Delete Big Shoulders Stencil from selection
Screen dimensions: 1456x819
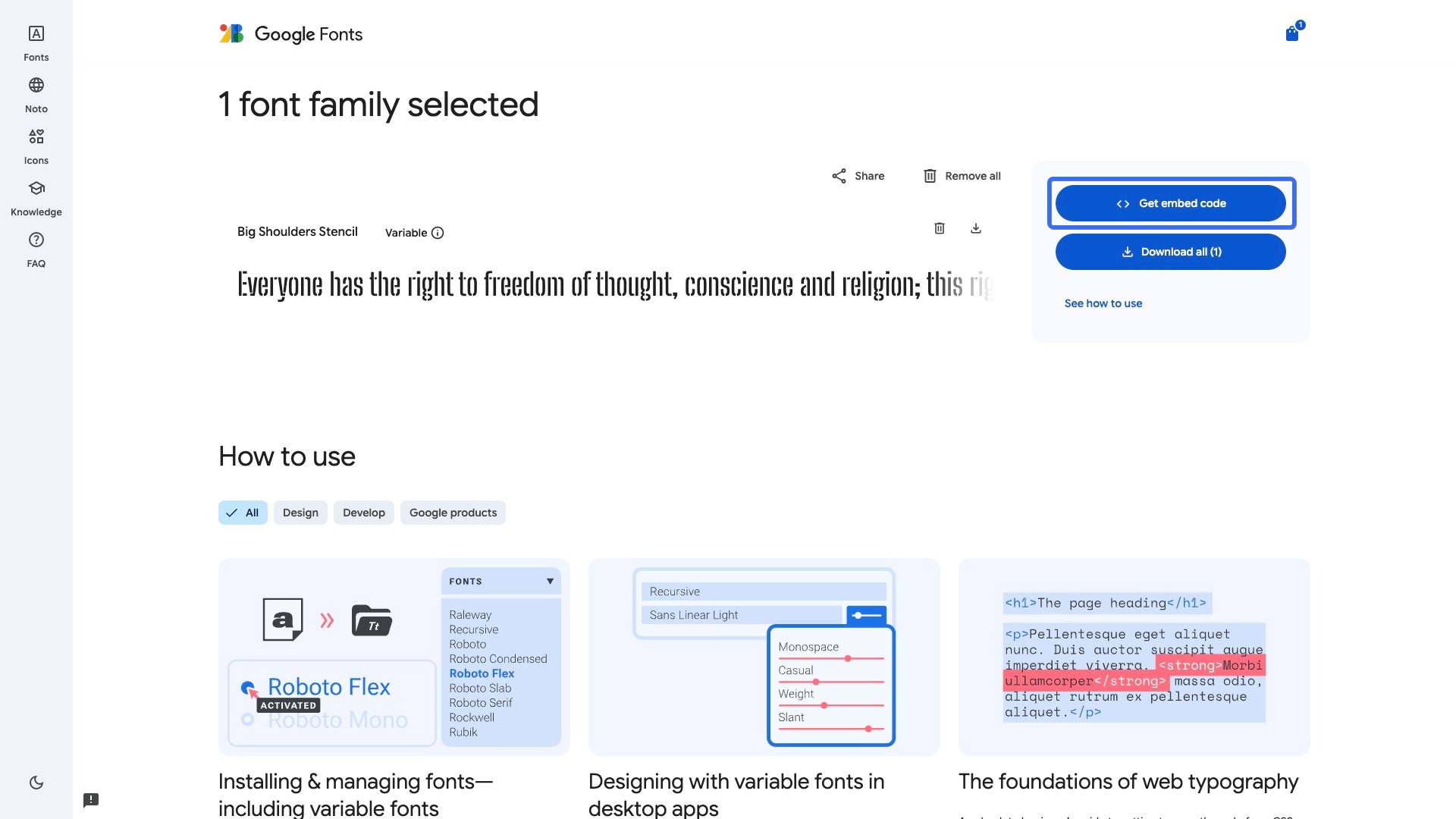coord(940,228)
